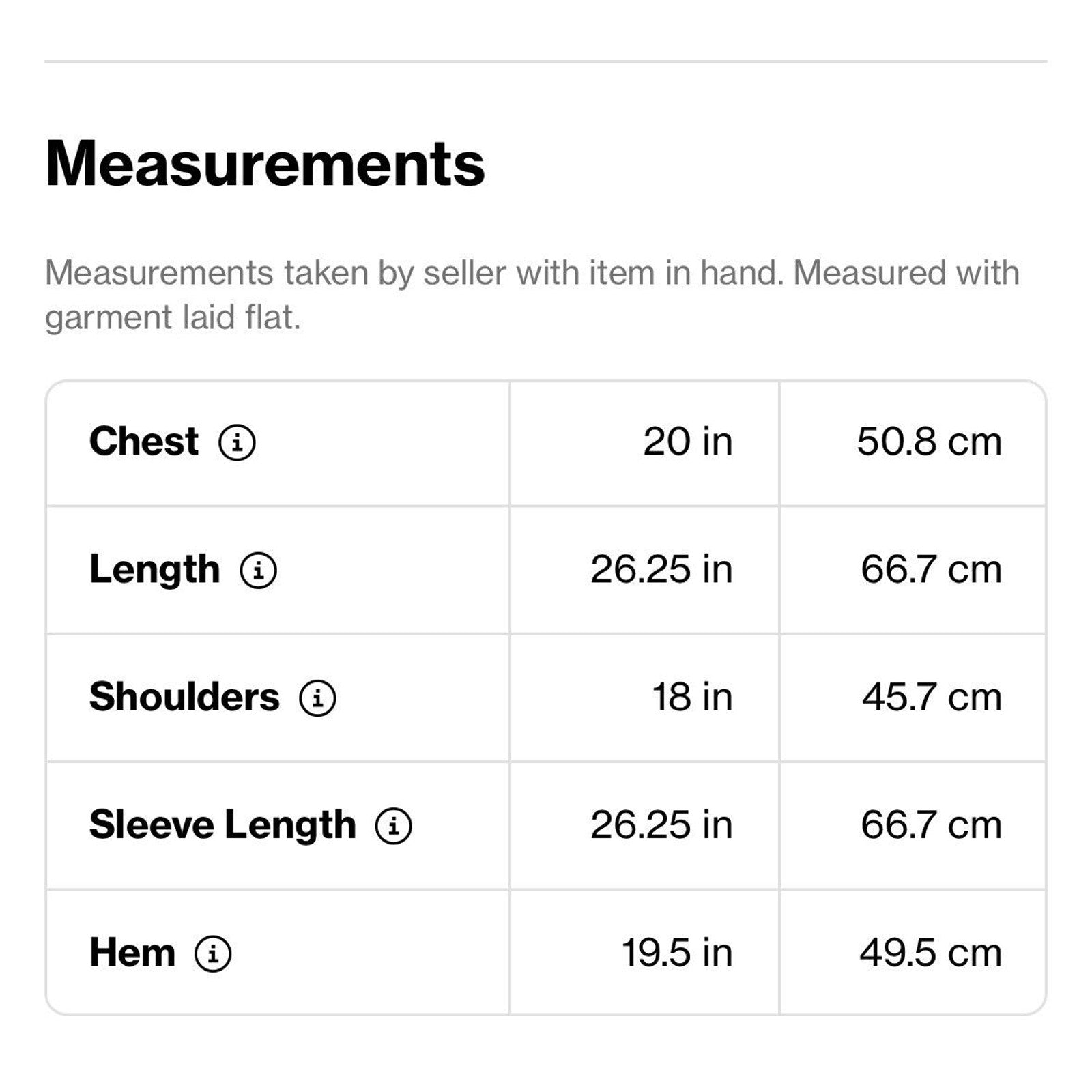Image resolution: width=1092 pixels, height=1092 pixels.
Task: Click the 19.5 in hem value
Action: pos(676,953)
